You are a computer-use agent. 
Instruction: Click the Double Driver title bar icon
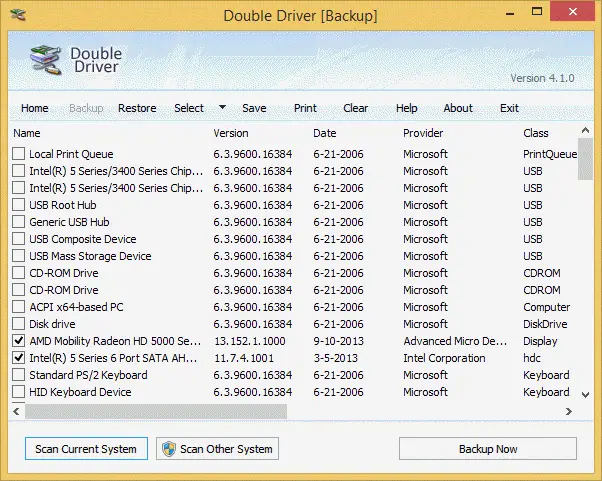[18, 15]
